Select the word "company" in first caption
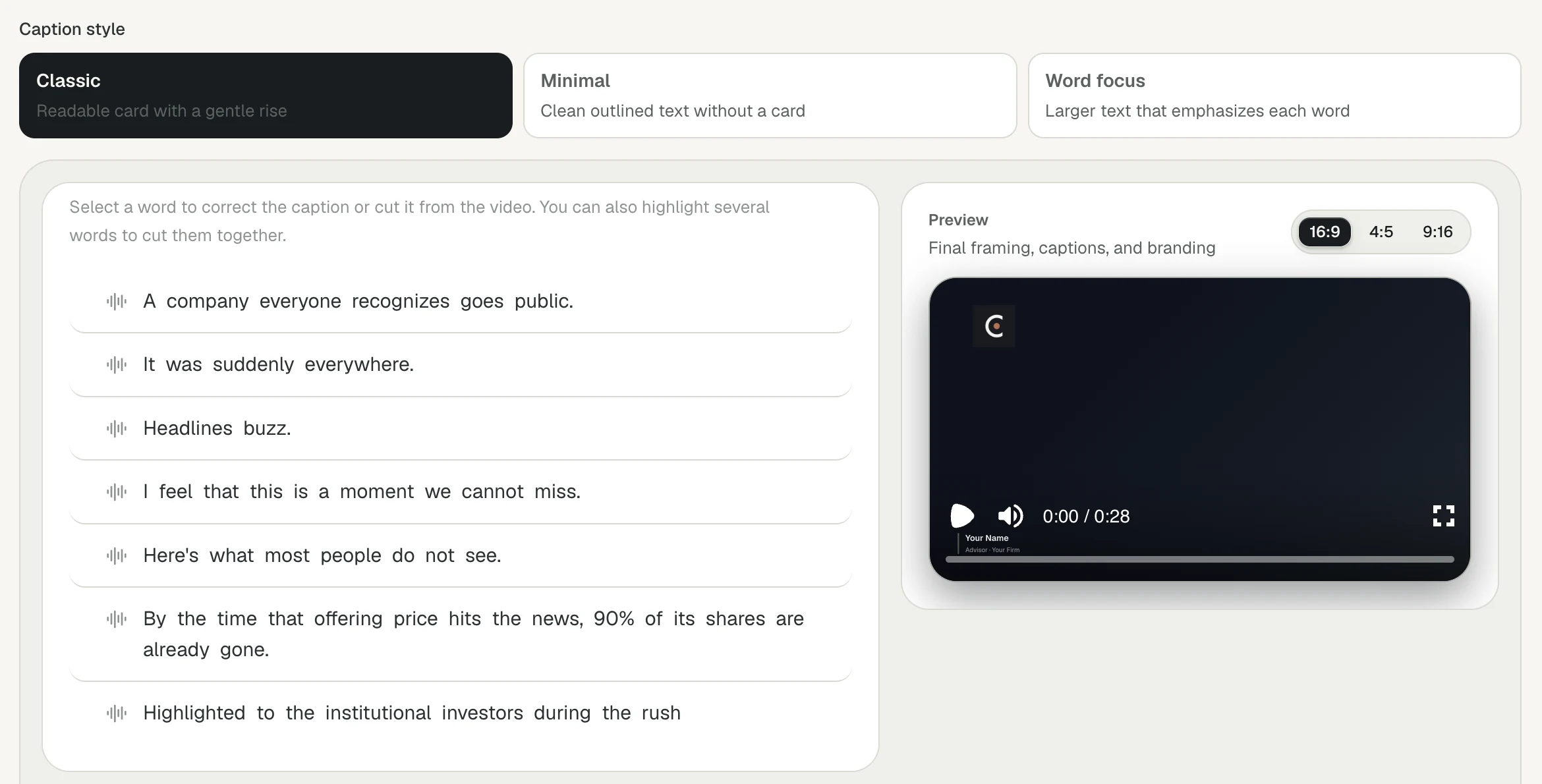This screenshot has height=784, width=1542. (x=208, y=301)
